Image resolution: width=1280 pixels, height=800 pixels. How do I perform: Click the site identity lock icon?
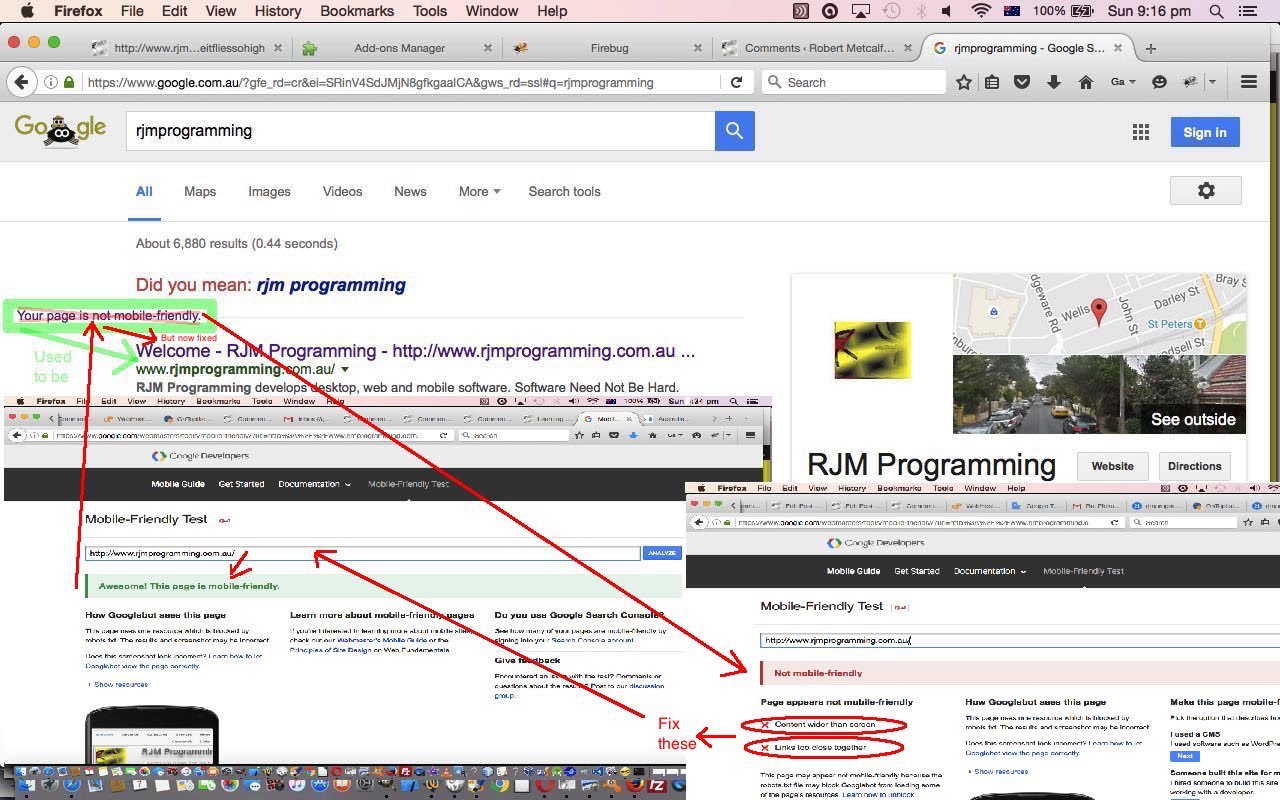tap(68, 82)
